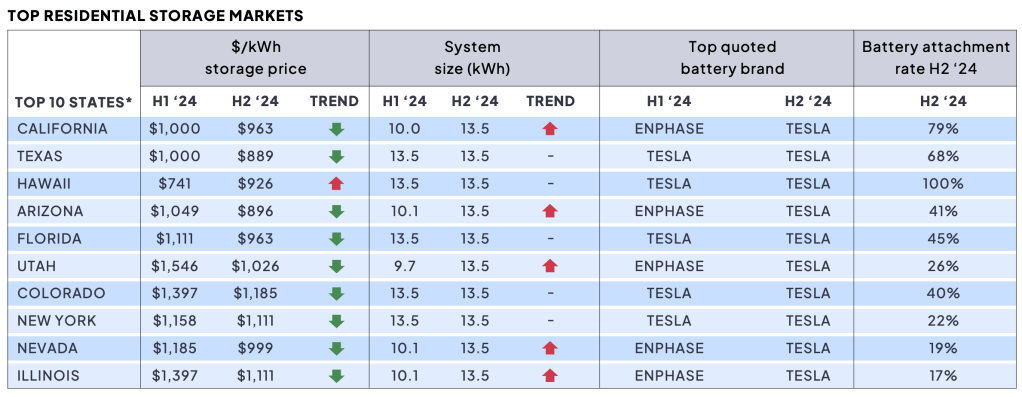Screen dimensions: 1022x397
Task: Click Illinois's green storage price trend arrow
Action: (336, 375)
